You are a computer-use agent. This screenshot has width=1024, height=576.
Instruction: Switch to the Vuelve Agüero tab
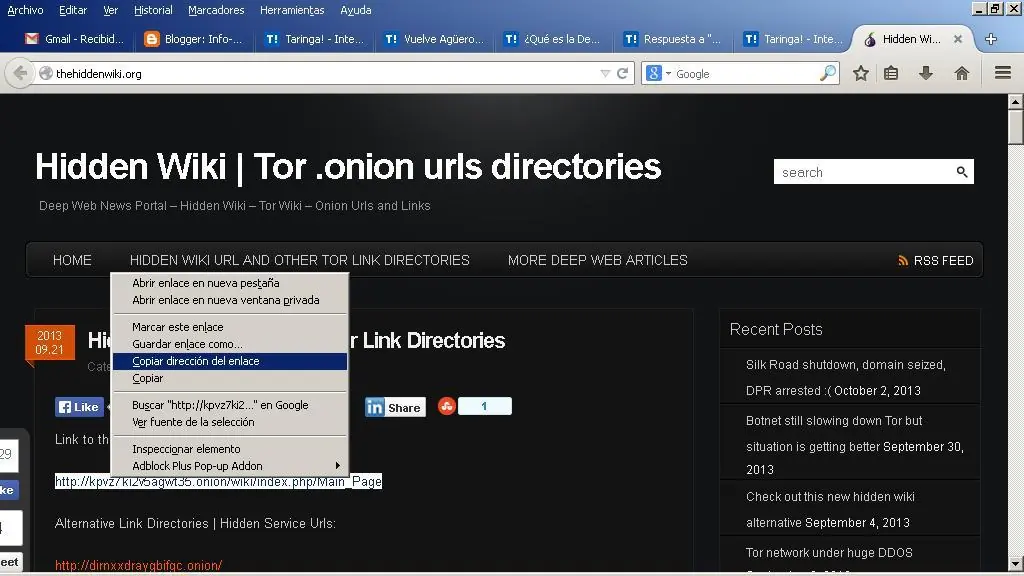point(434,39)
